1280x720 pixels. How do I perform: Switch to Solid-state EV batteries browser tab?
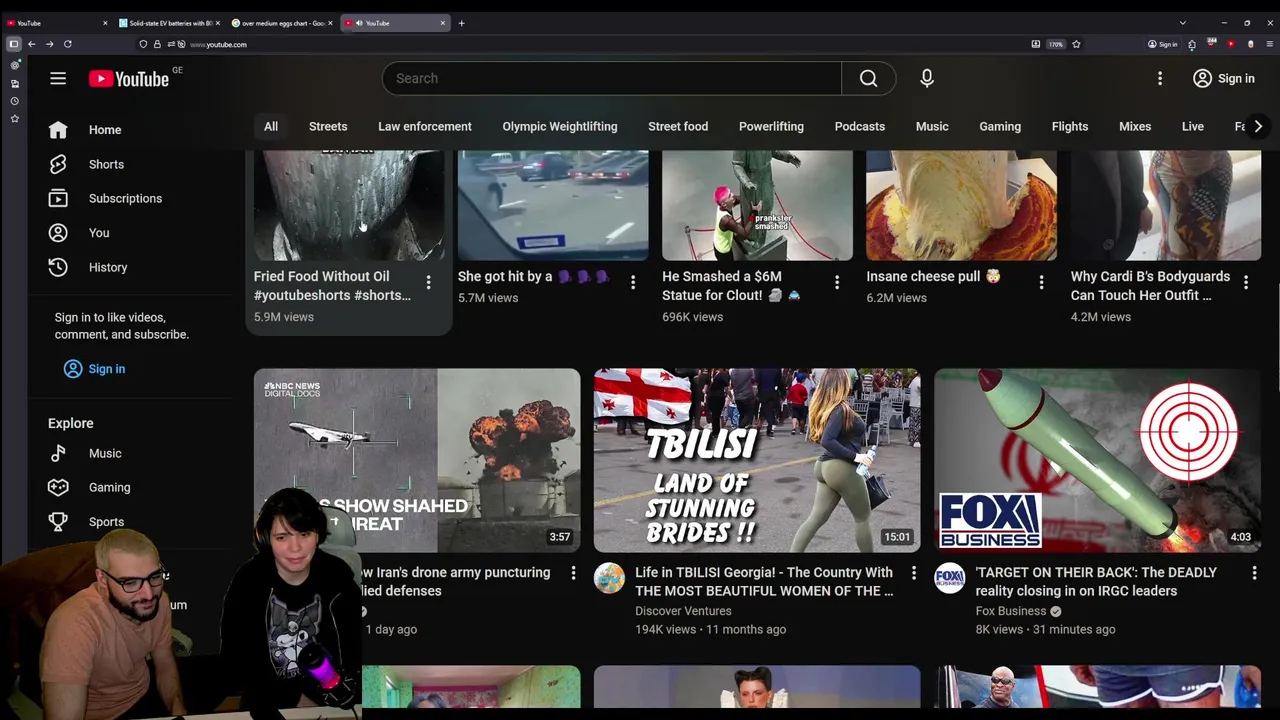pyautogui.click(x=170, y=23)
